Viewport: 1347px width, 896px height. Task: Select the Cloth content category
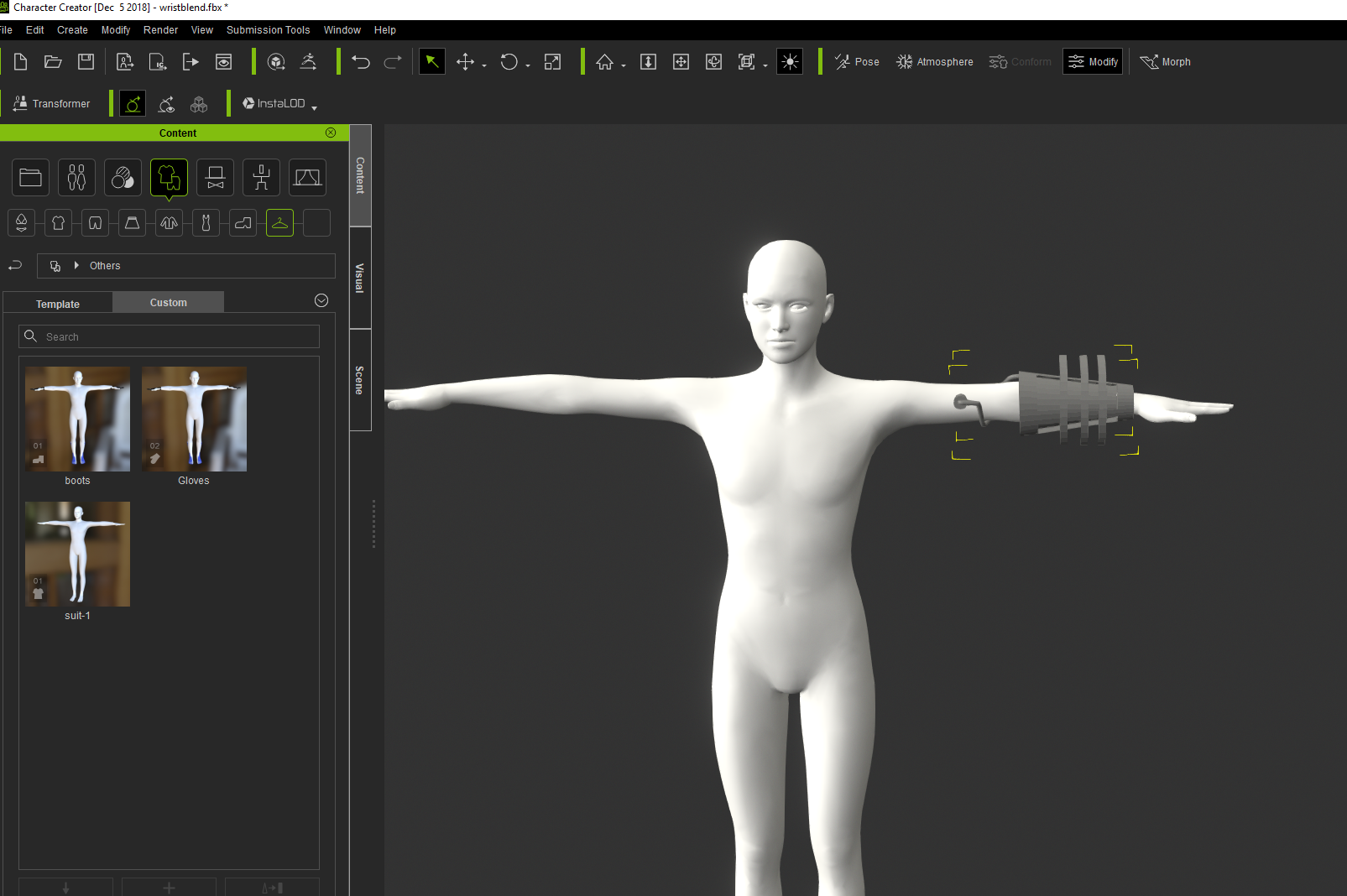(x=170, y=177)
